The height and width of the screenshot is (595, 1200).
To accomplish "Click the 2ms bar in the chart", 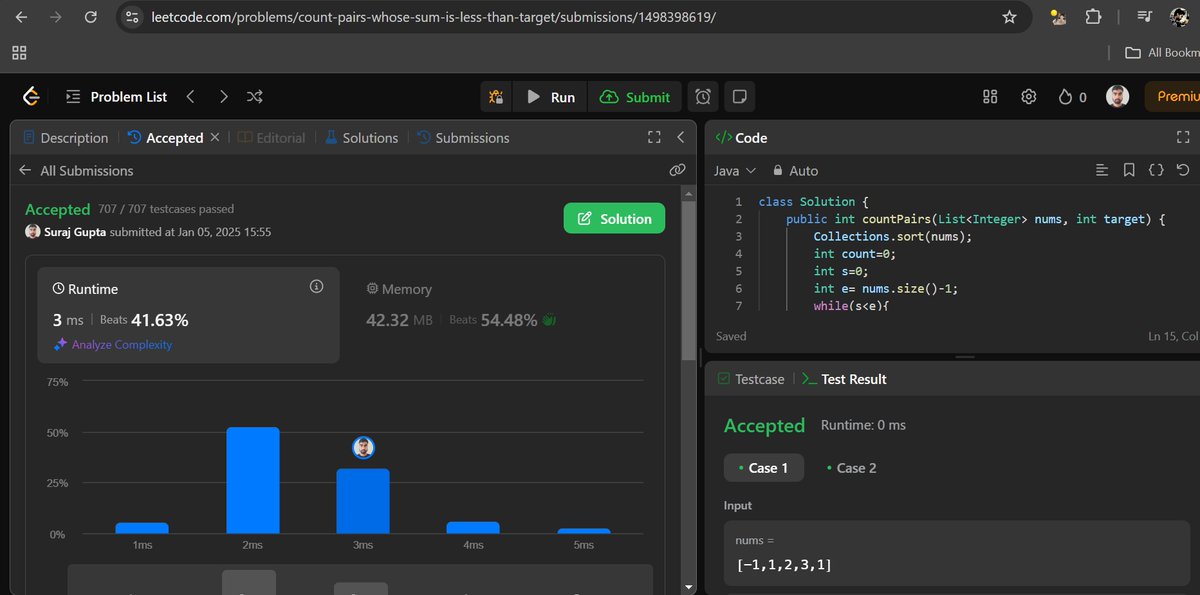I will [x=252, y=481].
